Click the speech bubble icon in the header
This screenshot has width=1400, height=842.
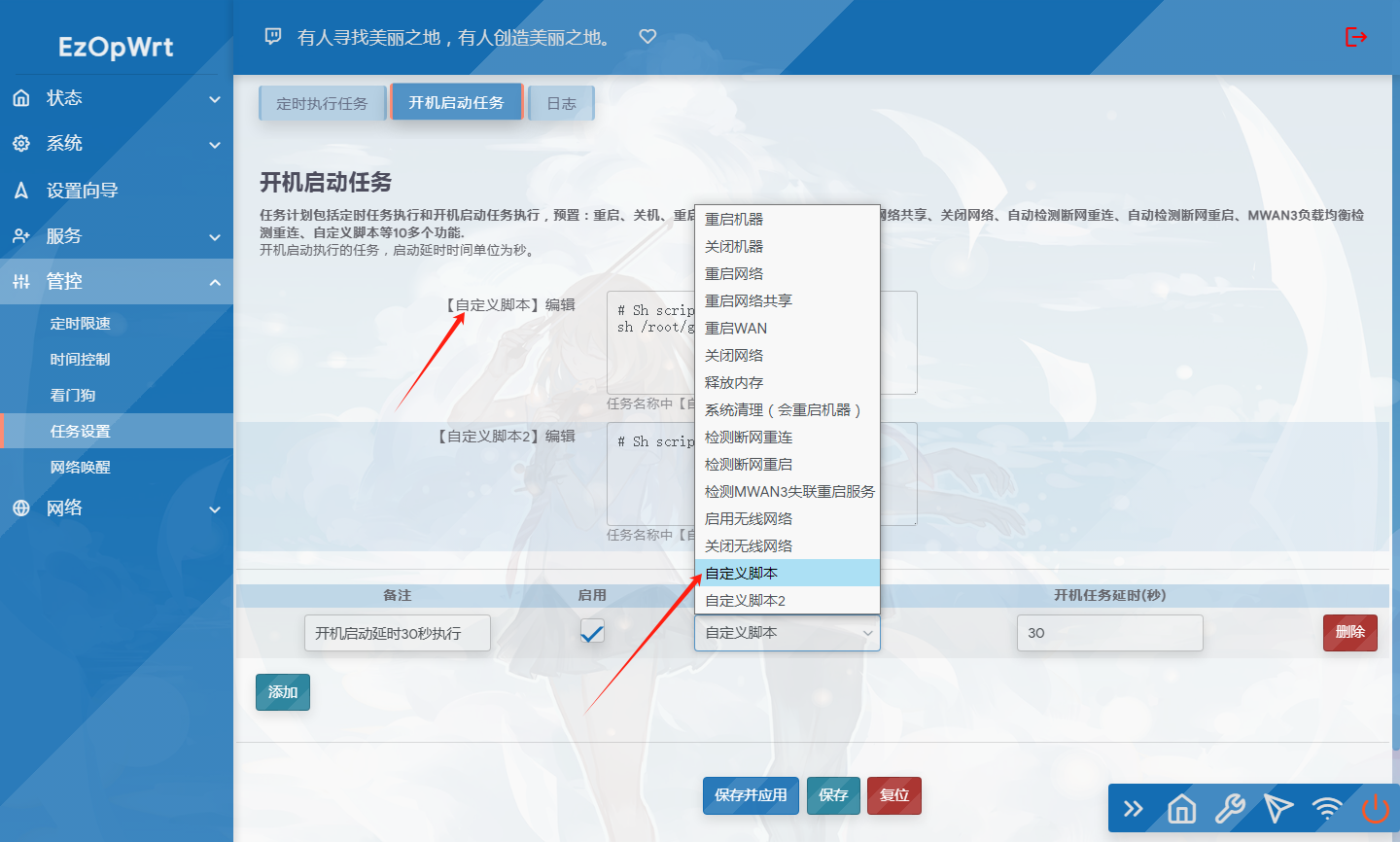pyautogui.click(x=273, y=37)
